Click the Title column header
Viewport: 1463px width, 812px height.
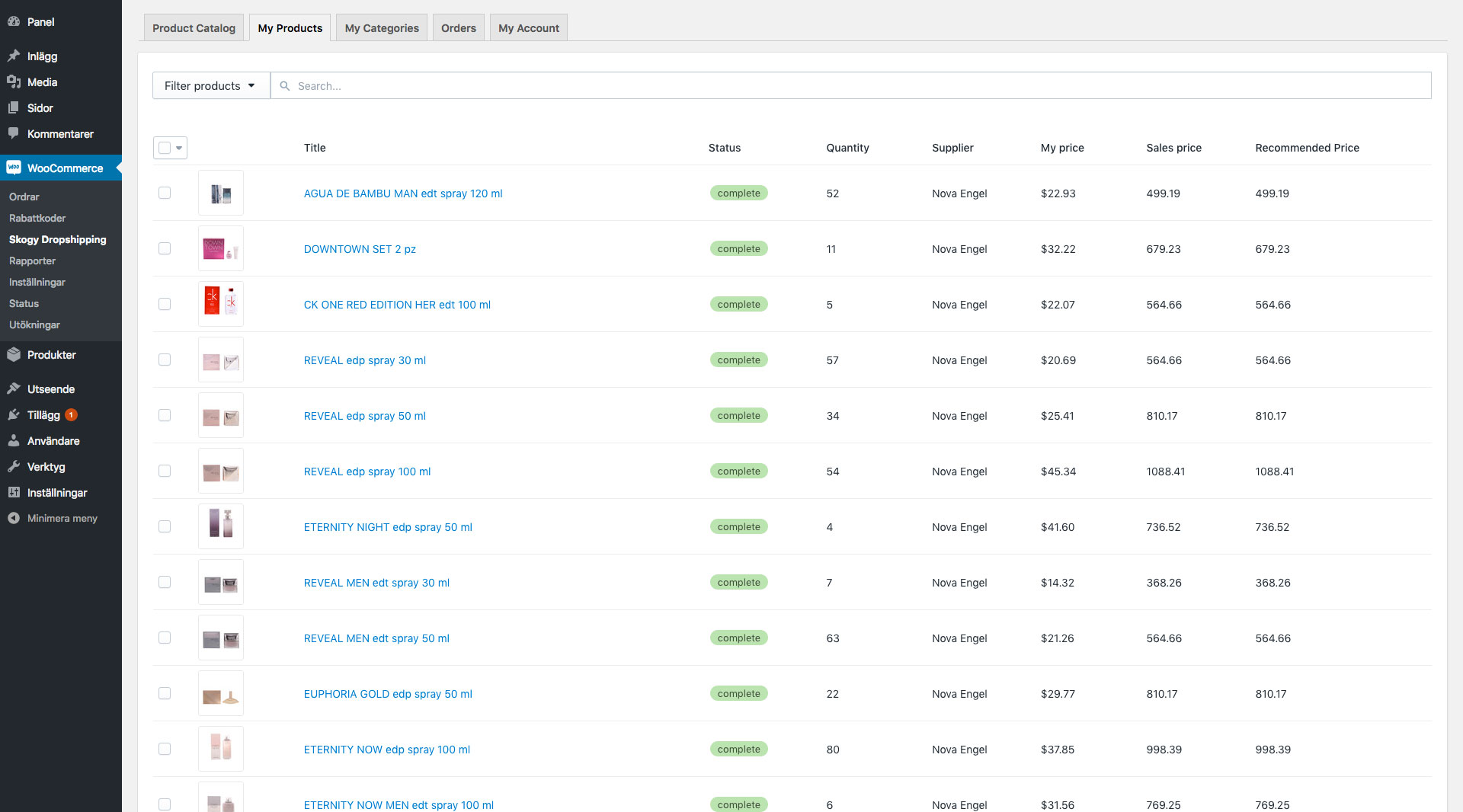pyautogui.click(x=315, y=148)
